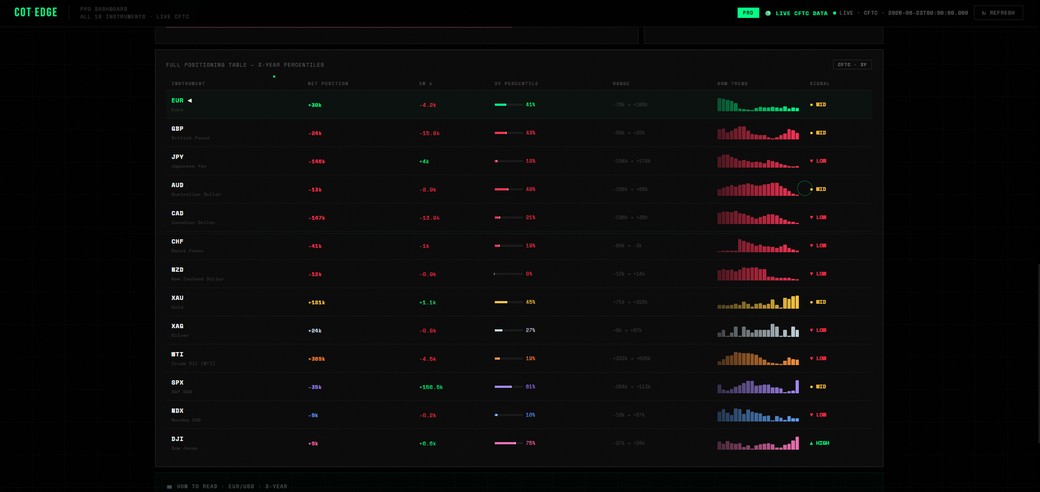Image resolution: width=1040 pixels, height=492 pixels.
Task: Click the MID signal in SPX row
Action: tap(818, 387)
